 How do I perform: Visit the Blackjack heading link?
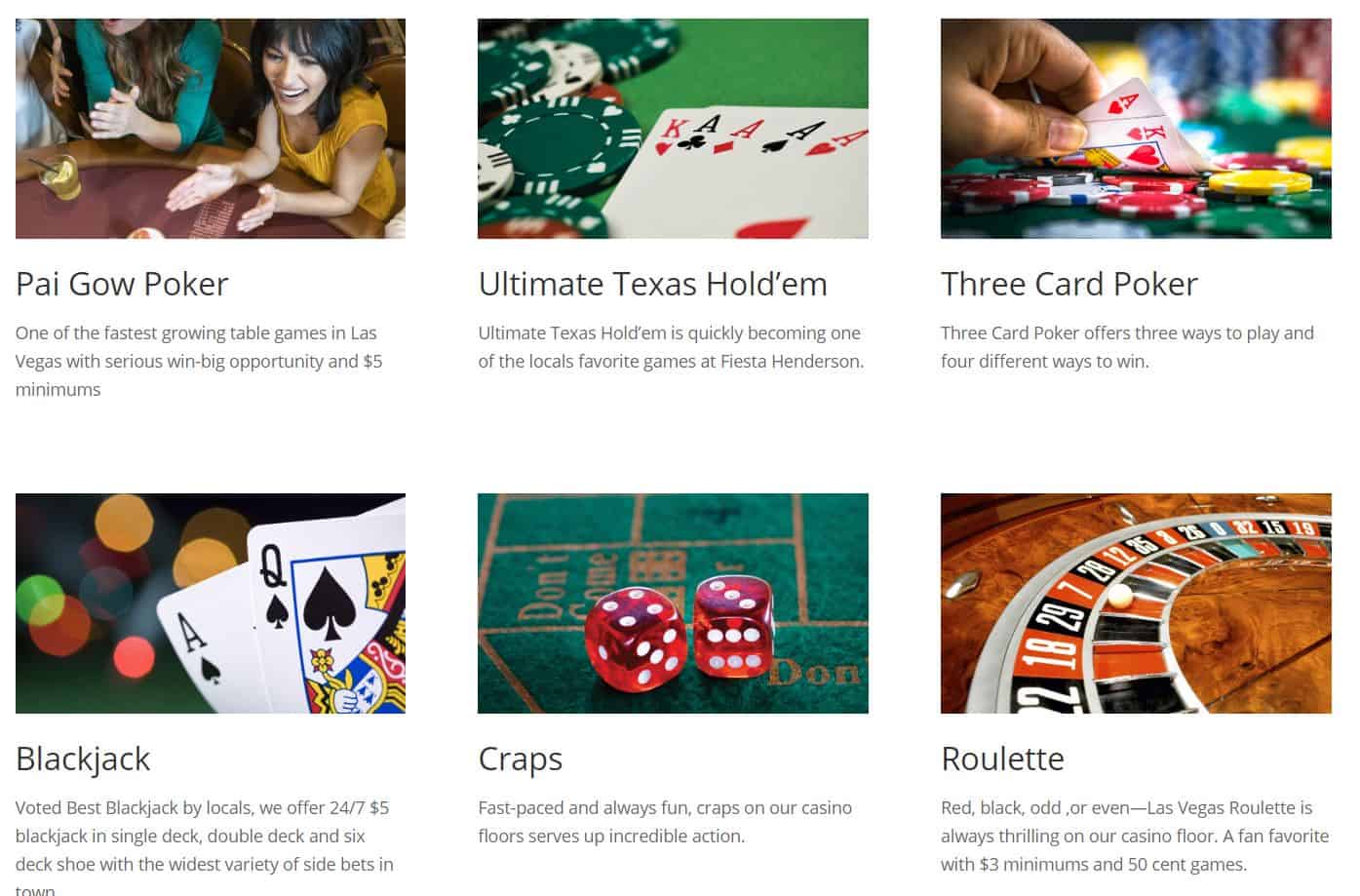pyautogui.click(x=83, y=759)
